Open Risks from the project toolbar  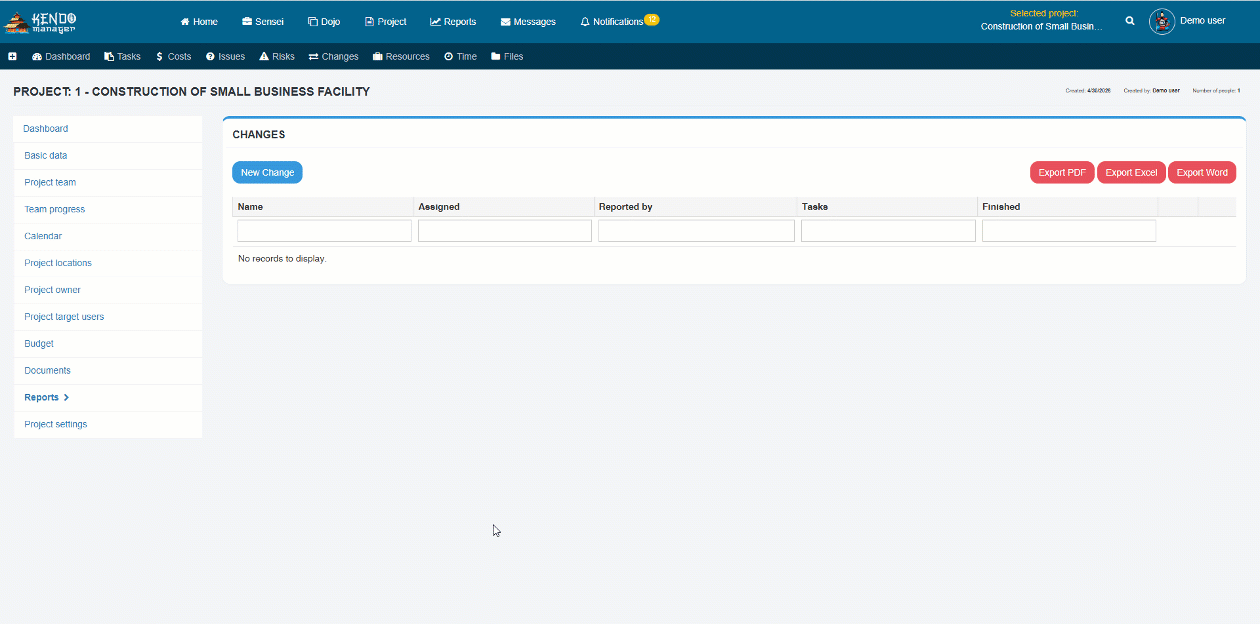click(x=277, y=57)
